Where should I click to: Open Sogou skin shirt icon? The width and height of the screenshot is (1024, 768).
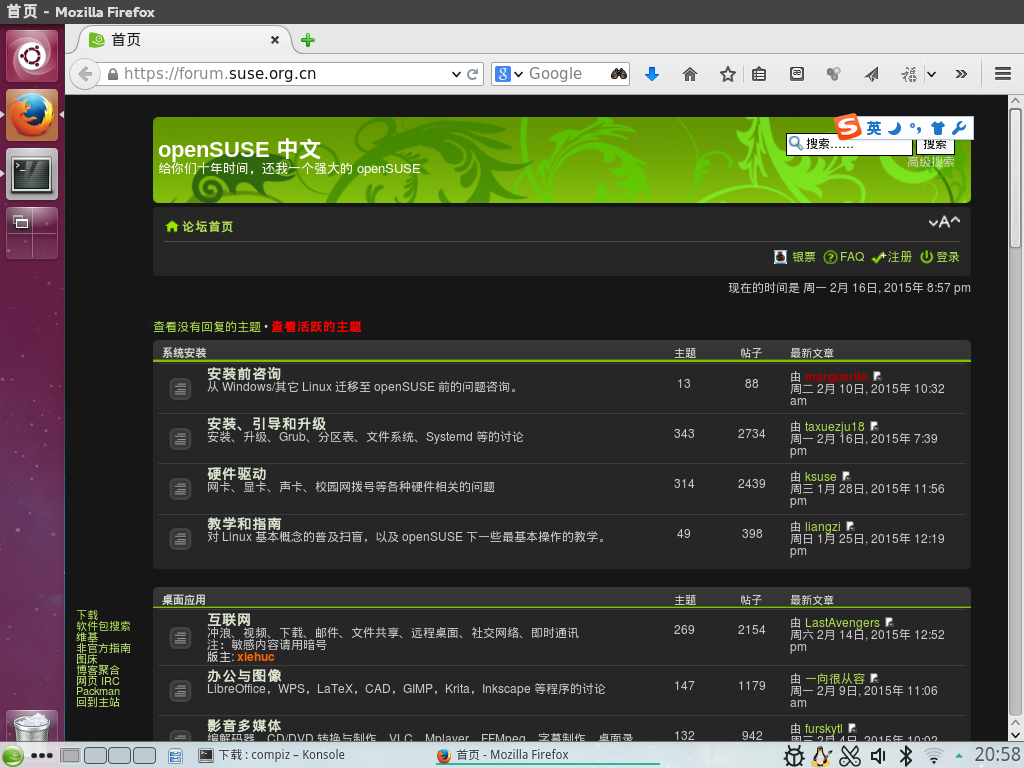[x=938, y=128]
